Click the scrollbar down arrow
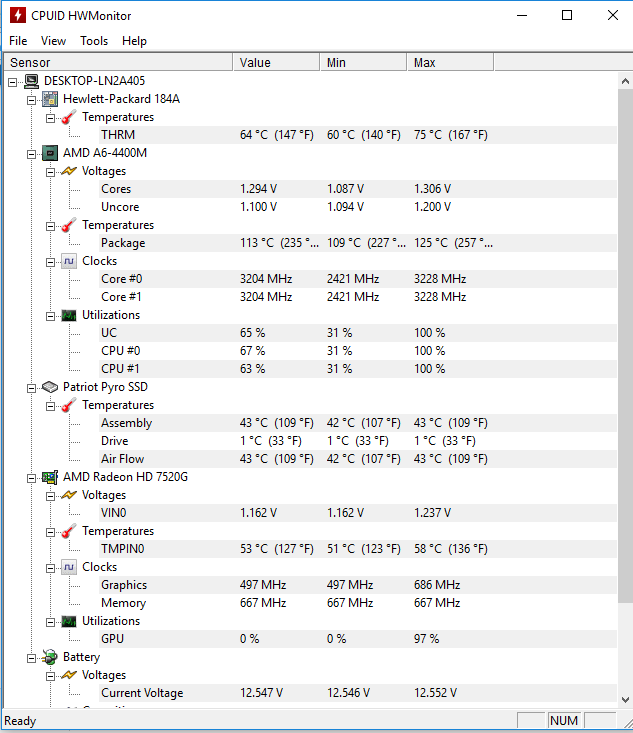 coord(625,700)
